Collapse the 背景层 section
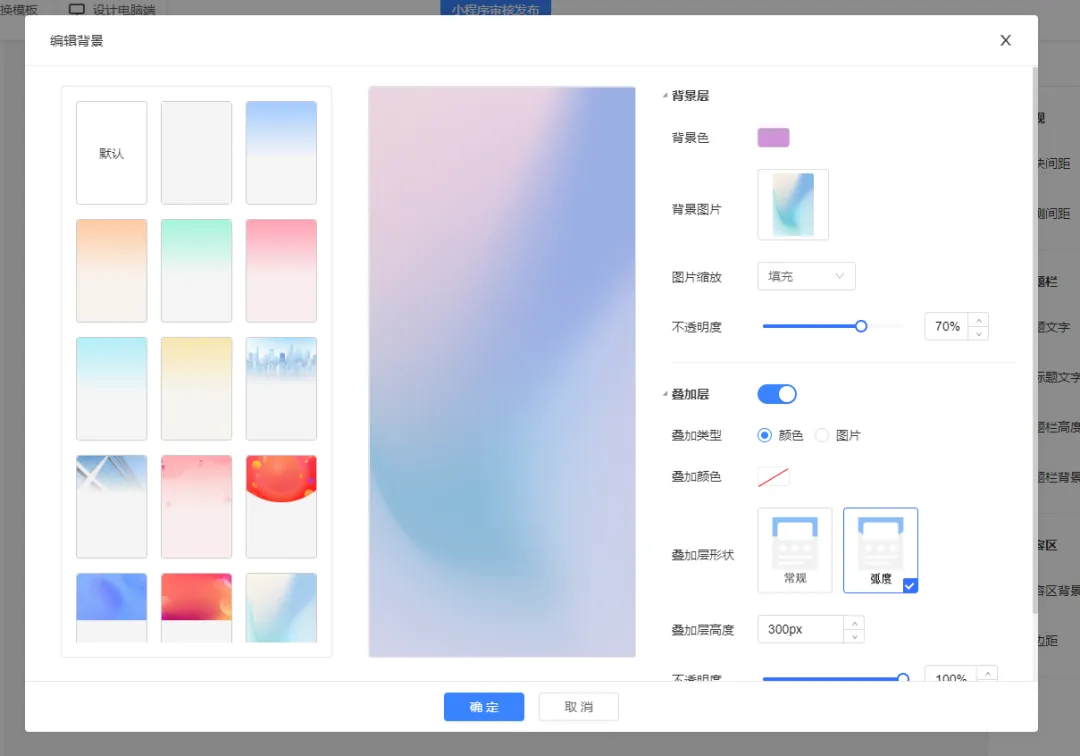Viewport: 1080px width, 756px height. (665, 96)
